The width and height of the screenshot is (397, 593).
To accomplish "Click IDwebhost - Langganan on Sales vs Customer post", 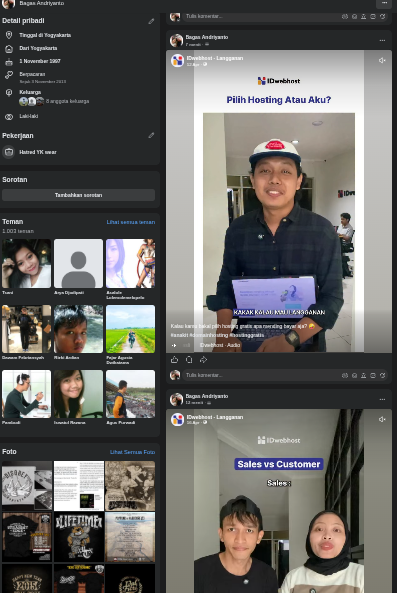I will (215, 417).
